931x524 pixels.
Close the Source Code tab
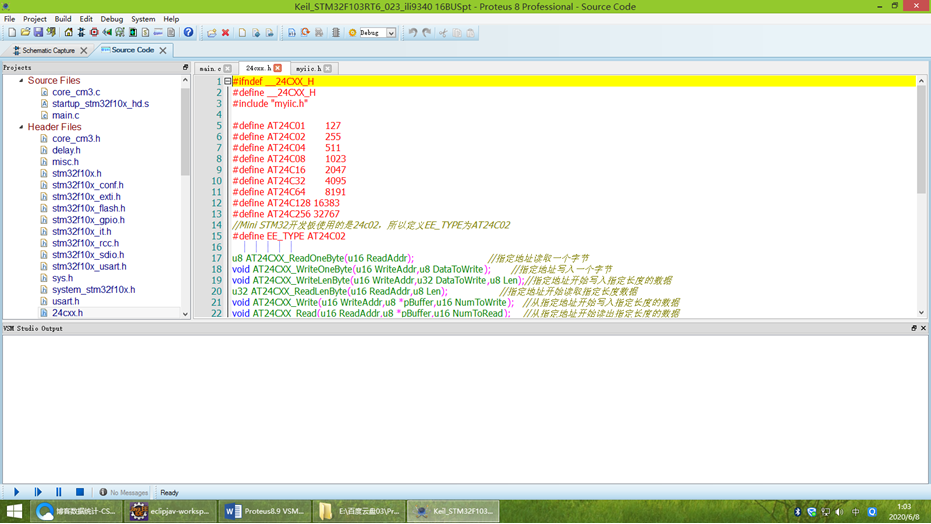163,50
